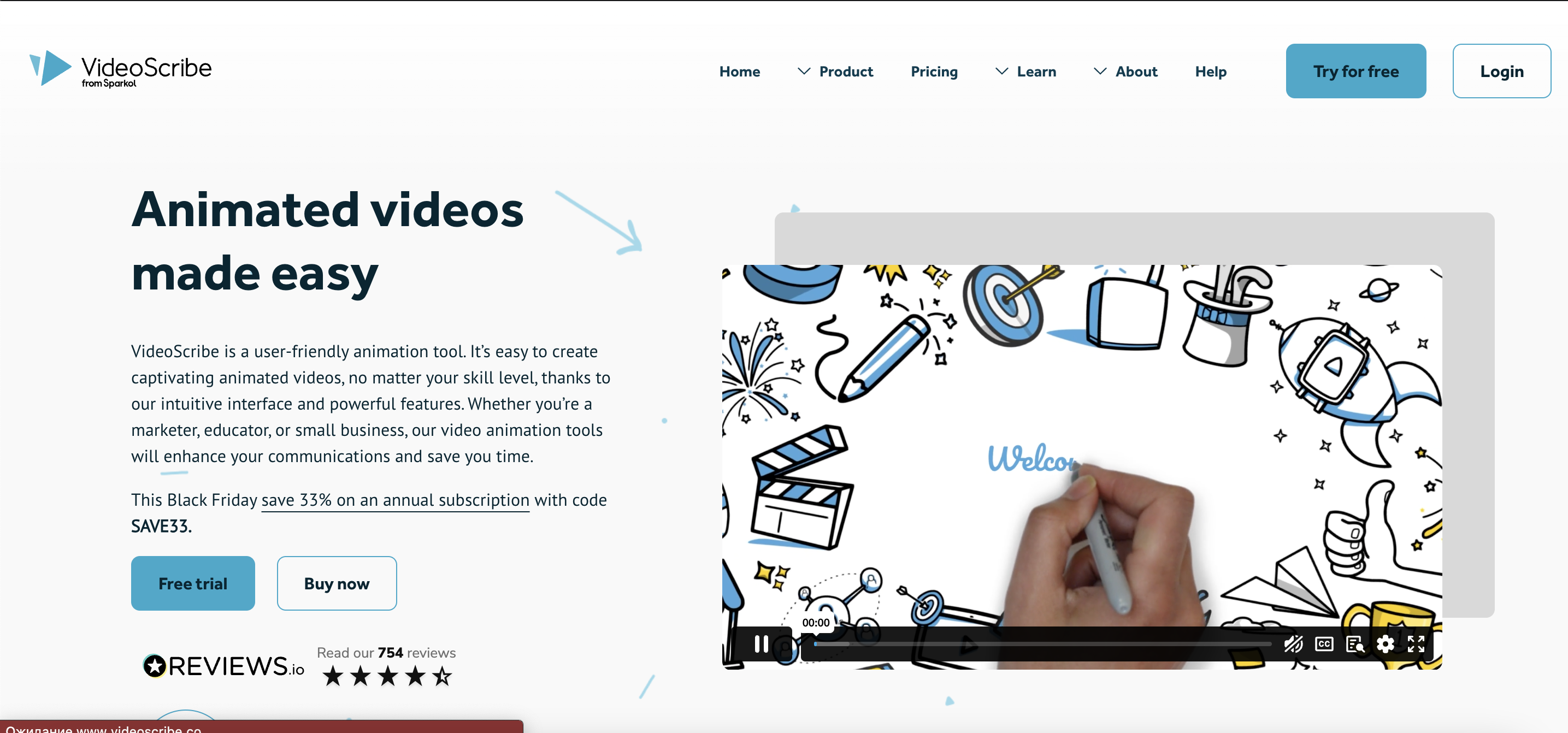Toggle closed captions on the video
Screen dimensions: 1568x733
coord(1322,641)
